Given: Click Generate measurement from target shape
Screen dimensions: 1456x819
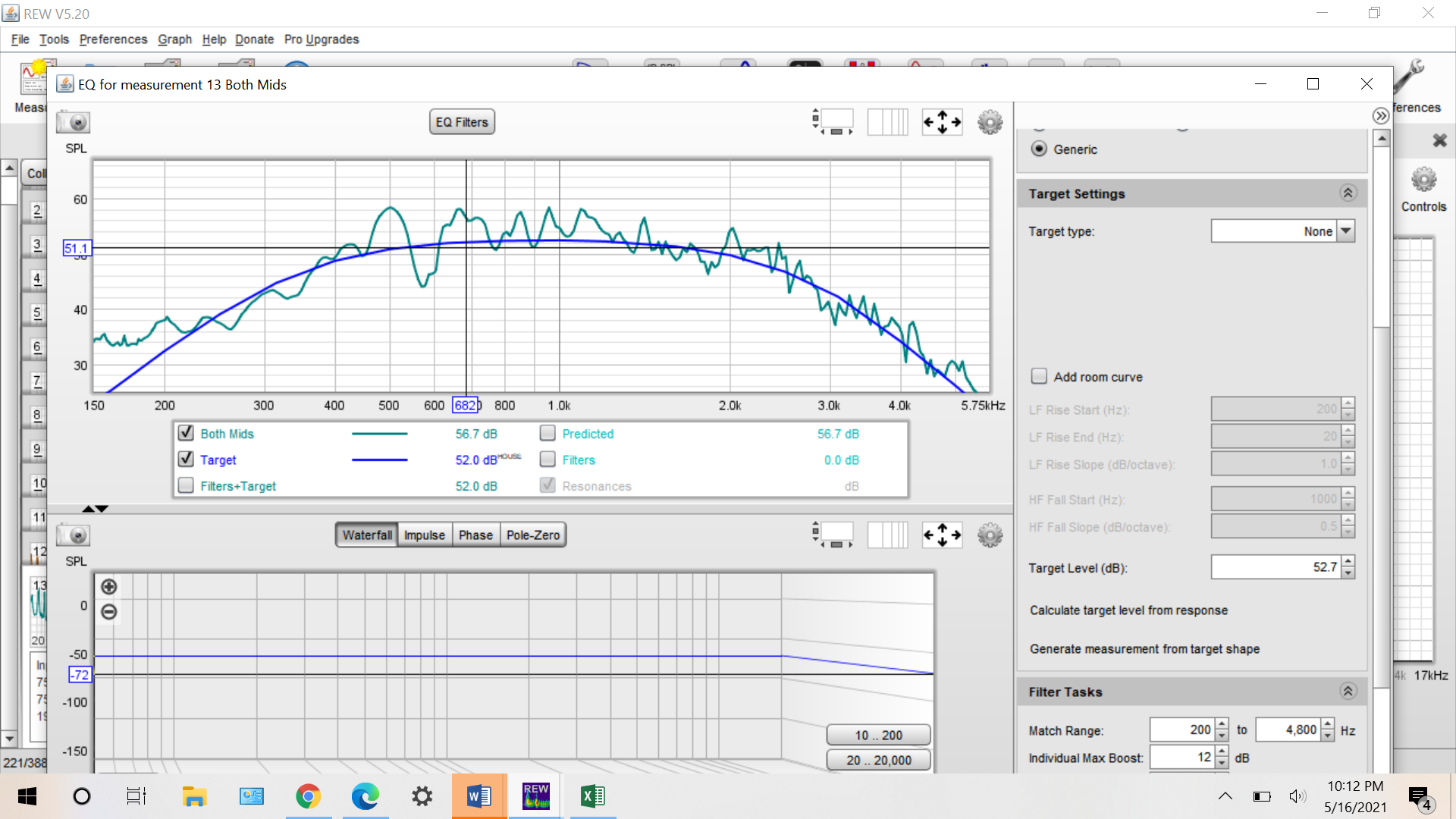Looking at the screenshot, I should tap(1144, 649).
